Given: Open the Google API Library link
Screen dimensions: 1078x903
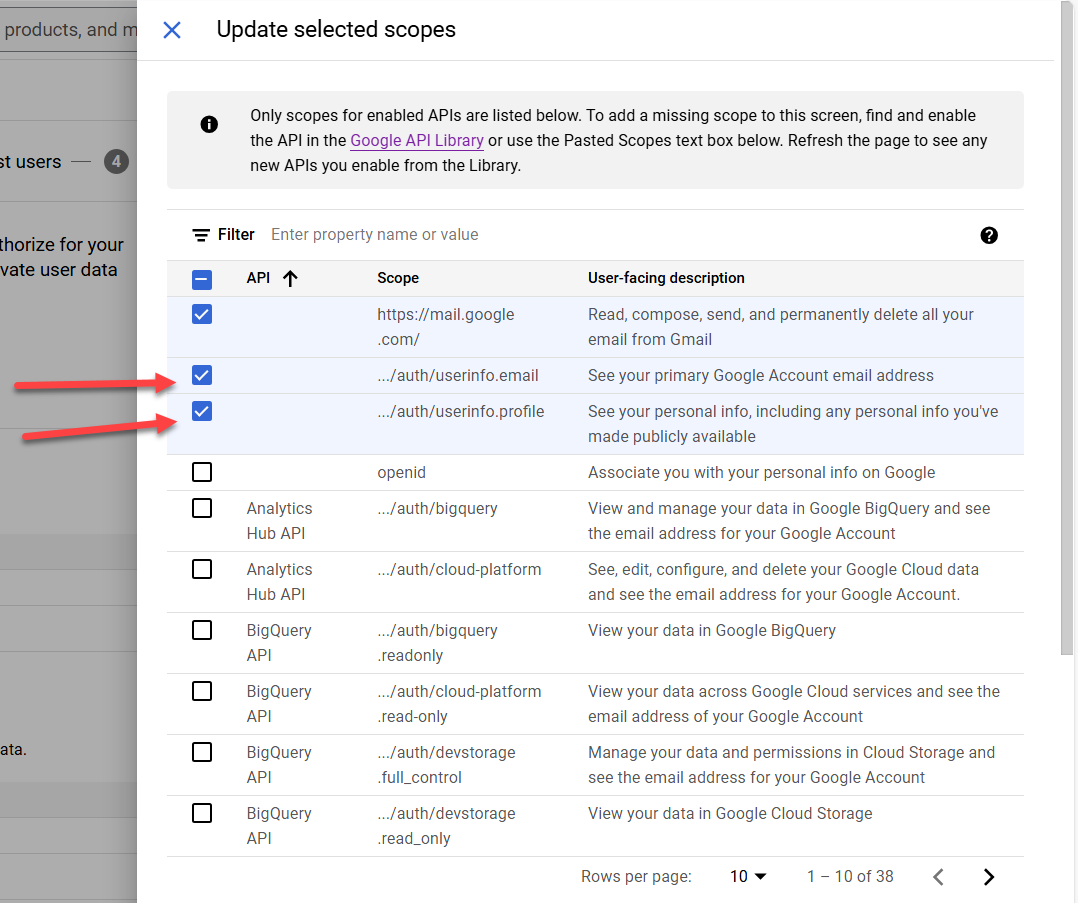Looking at the screenshot, I should click(x=417, y=140).
